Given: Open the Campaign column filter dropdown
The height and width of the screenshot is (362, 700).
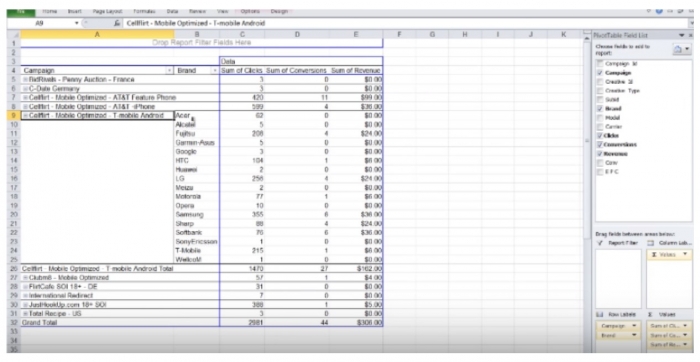Looking at the screenshot, I should click(170, 71).
